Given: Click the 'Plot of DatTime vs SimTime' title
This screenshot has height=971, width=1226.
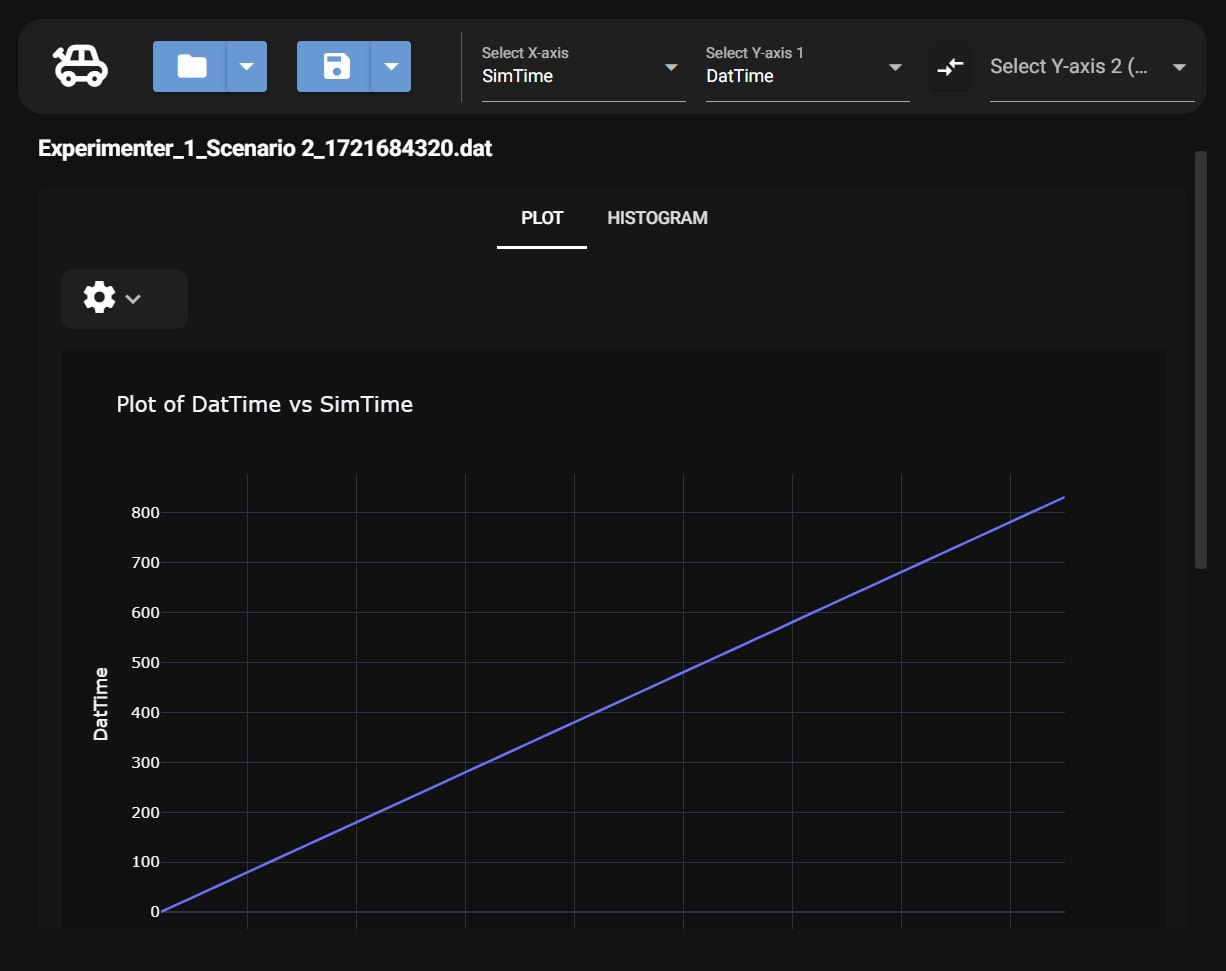Looking at the screenshot, I should pos(264,404).
